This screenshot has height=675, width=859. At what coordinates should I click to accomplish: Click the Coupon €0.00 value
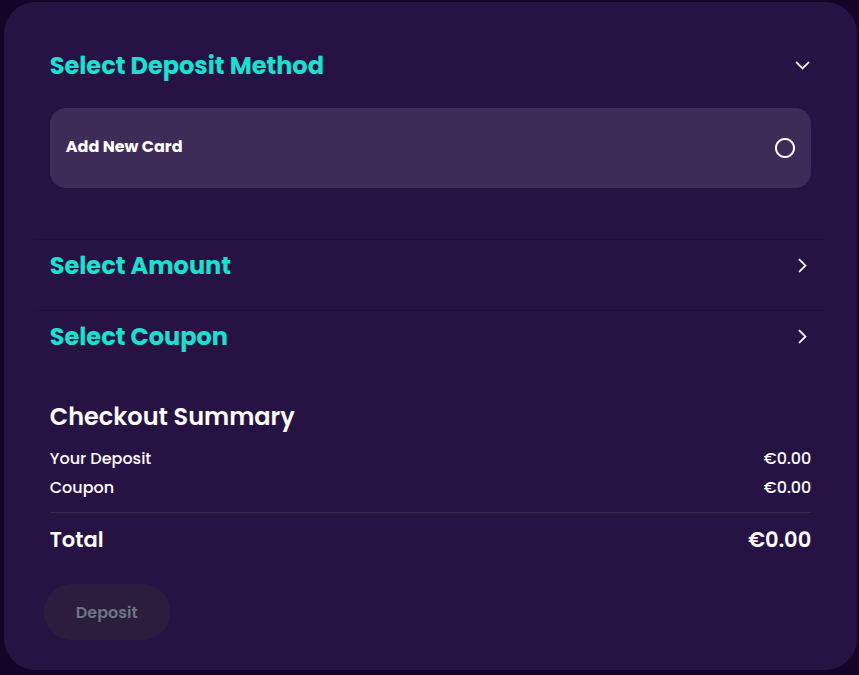click(x=787, y=488)
